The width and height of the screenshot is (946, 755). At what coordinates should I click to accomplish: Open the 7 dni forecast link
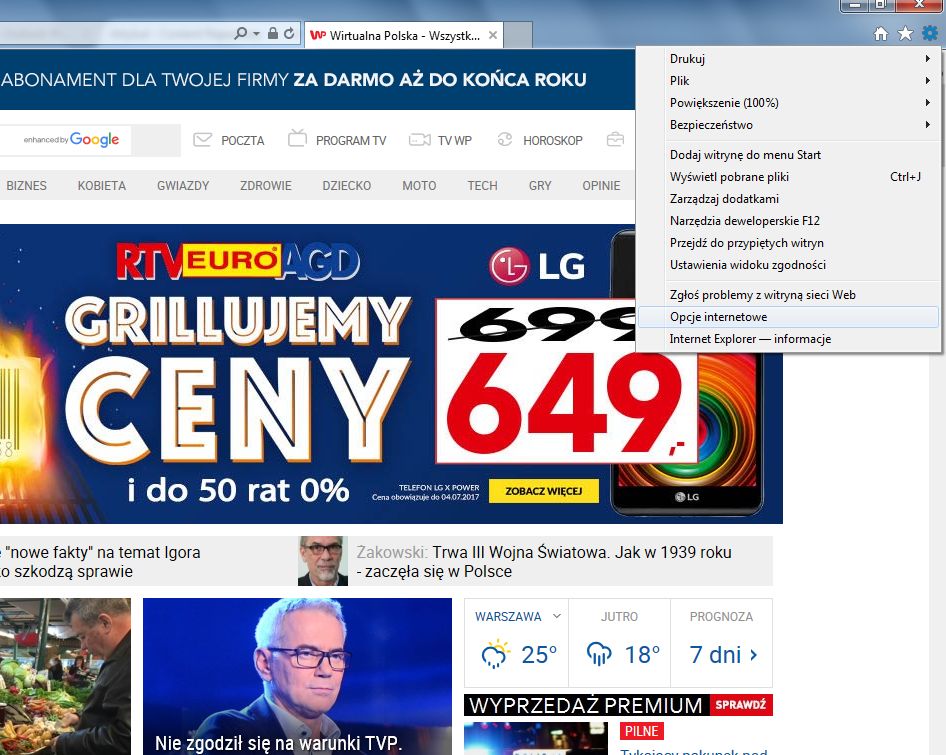(723, 654)
